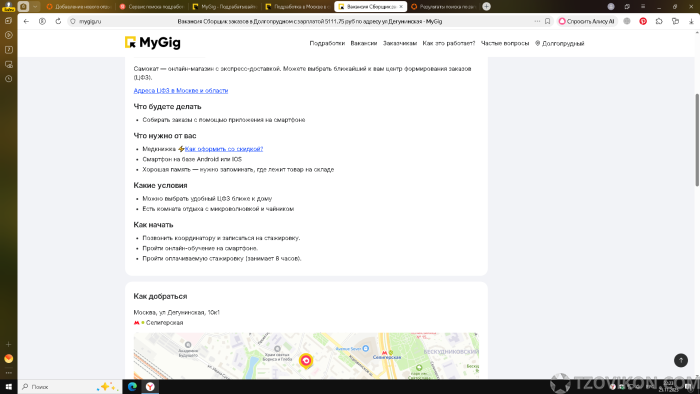Open Как это работает? page
The width and height of the screenshot is (700, 394).
(449, 43)
